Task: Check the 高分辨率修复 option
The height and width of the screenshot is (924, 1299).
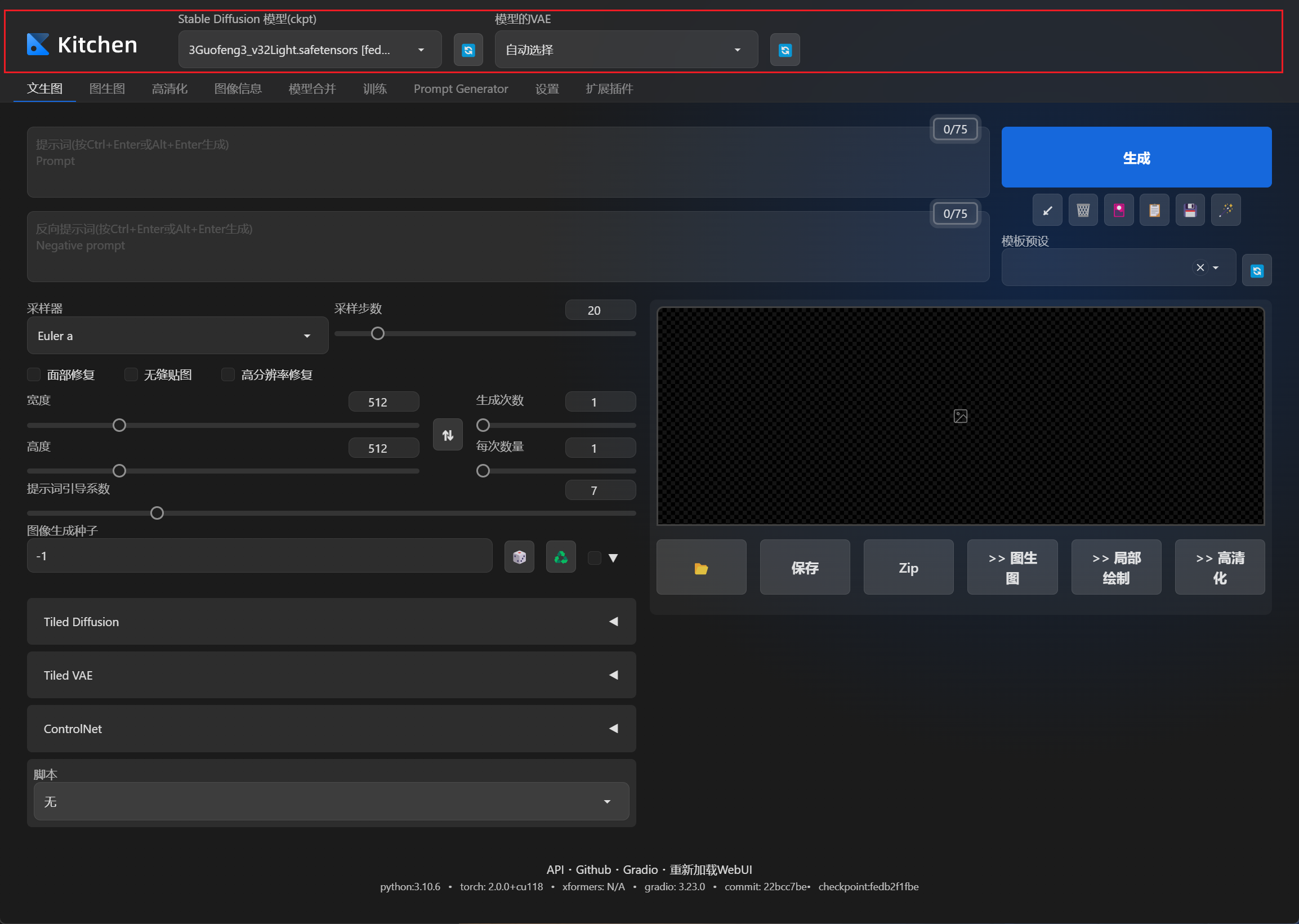Action: tap(227, 374)
